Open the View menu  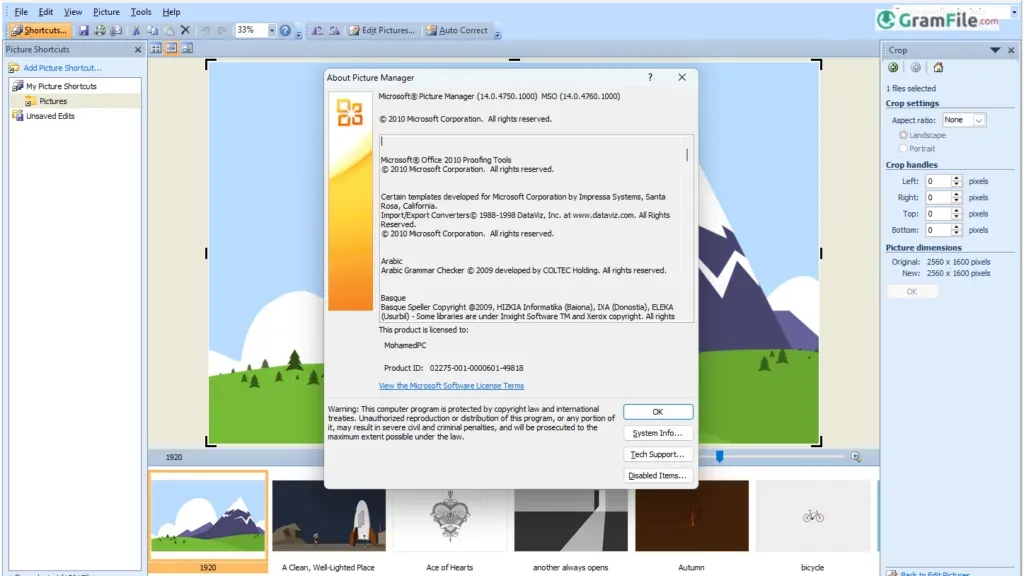click(x=72, y=12)
